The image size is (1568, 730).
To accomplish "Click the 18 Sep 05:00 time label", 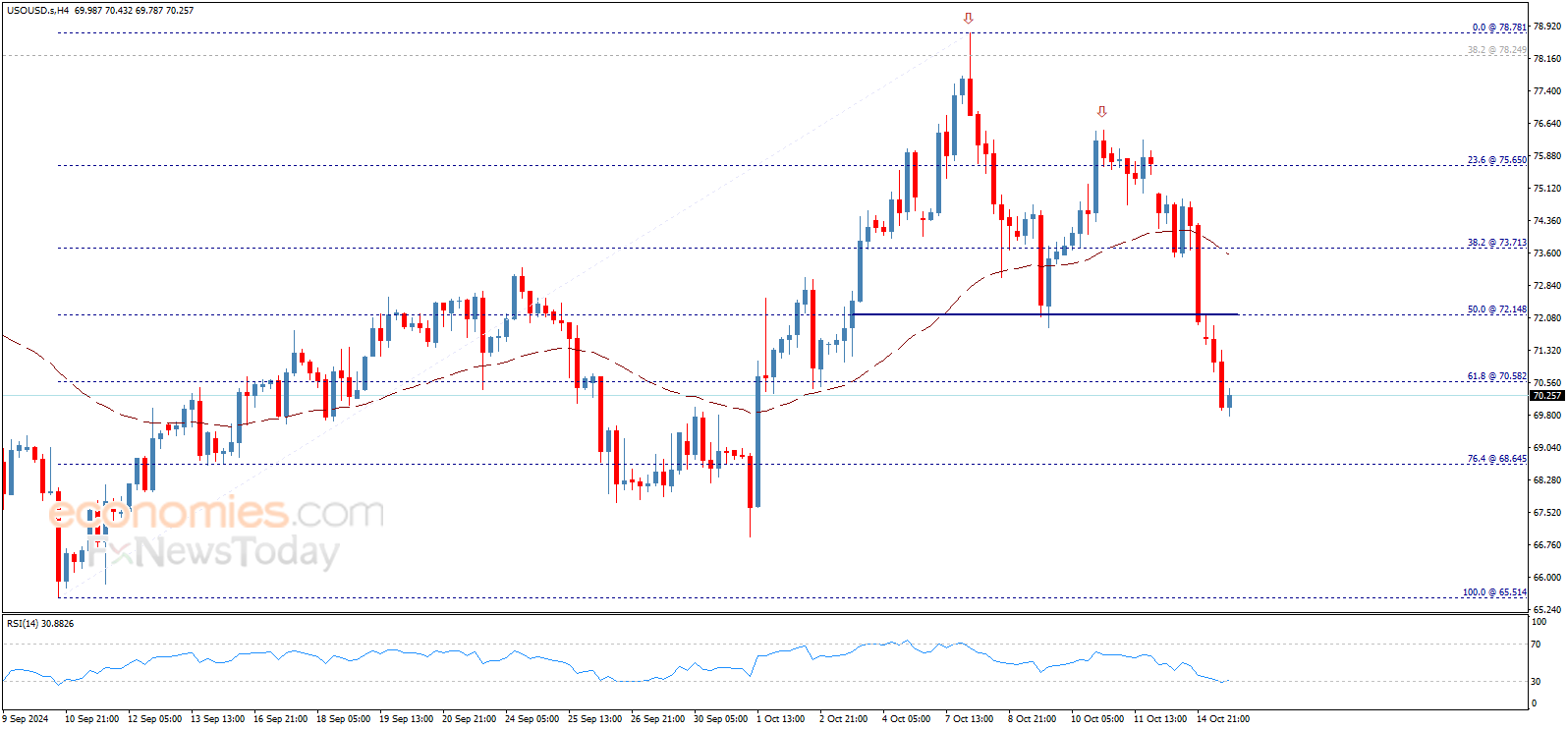I will (x=343, y=719).
